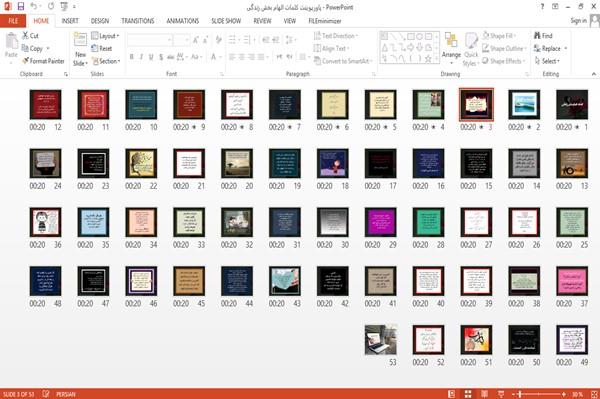600x399 pixels.
Task: Fit slide to current window icon
Action: point(594,394)
